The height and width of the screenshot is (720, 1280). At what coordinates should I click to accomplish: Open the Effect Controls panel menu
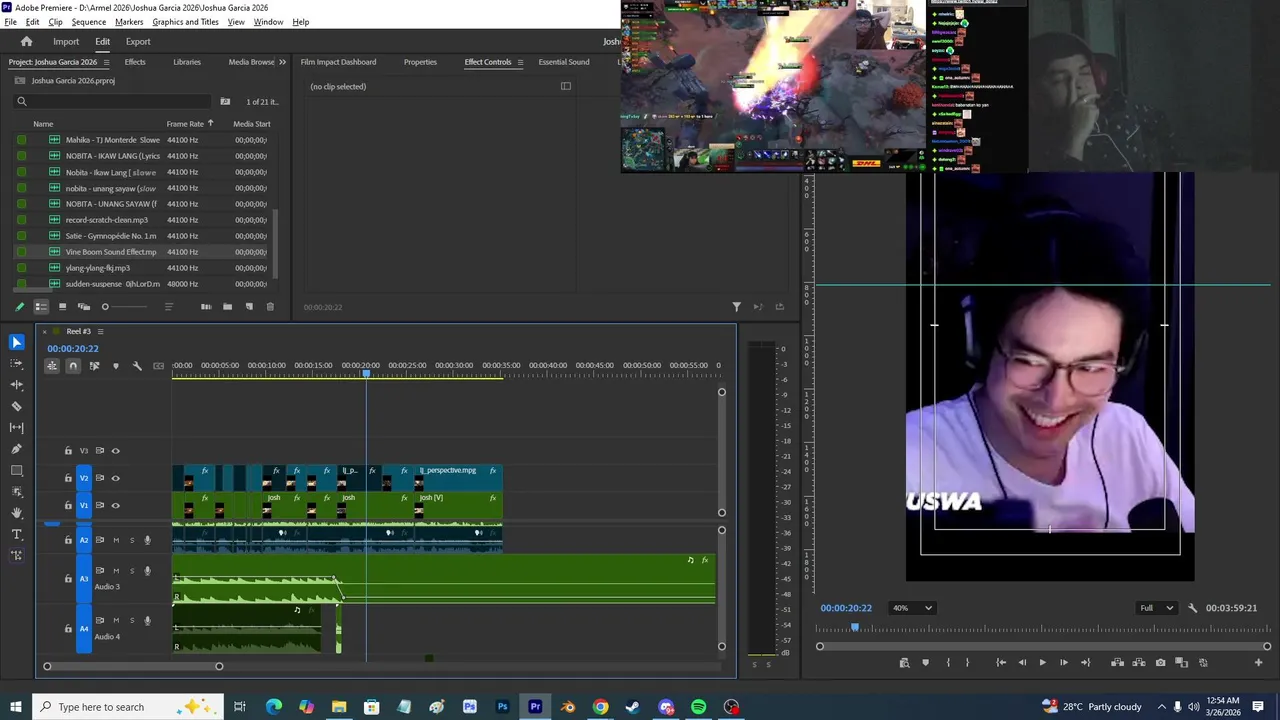519,62
